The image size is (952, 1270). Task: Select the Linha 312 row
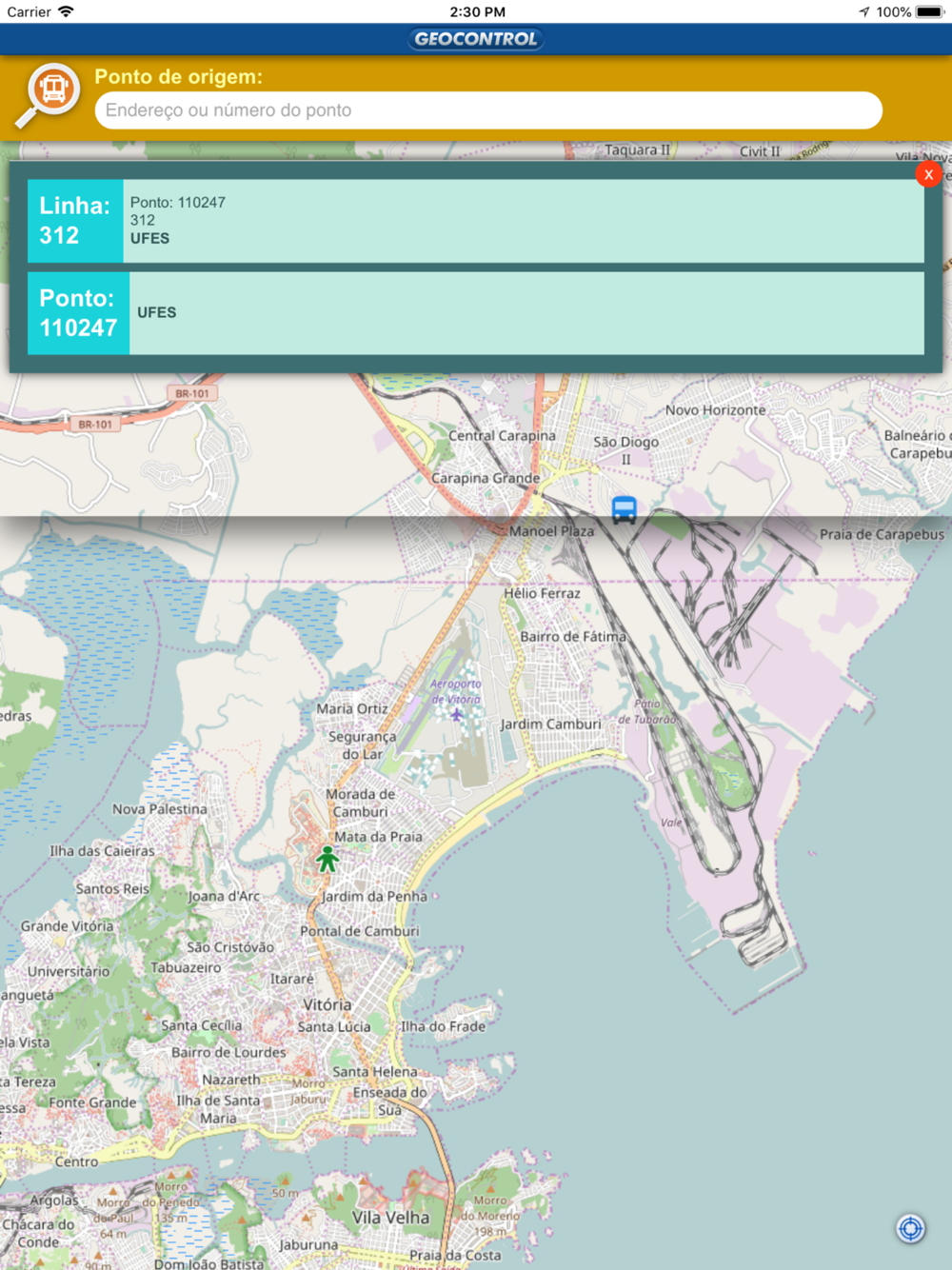pos(476,221)
